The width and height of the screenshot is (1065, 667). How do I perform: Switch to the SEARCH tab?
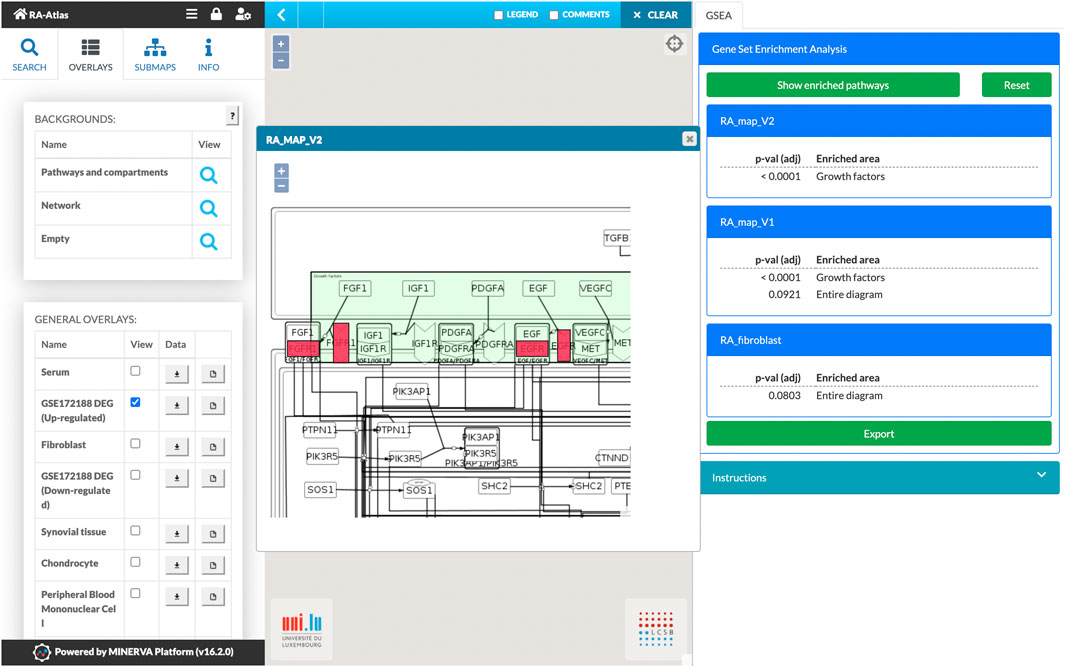[29, 55]
